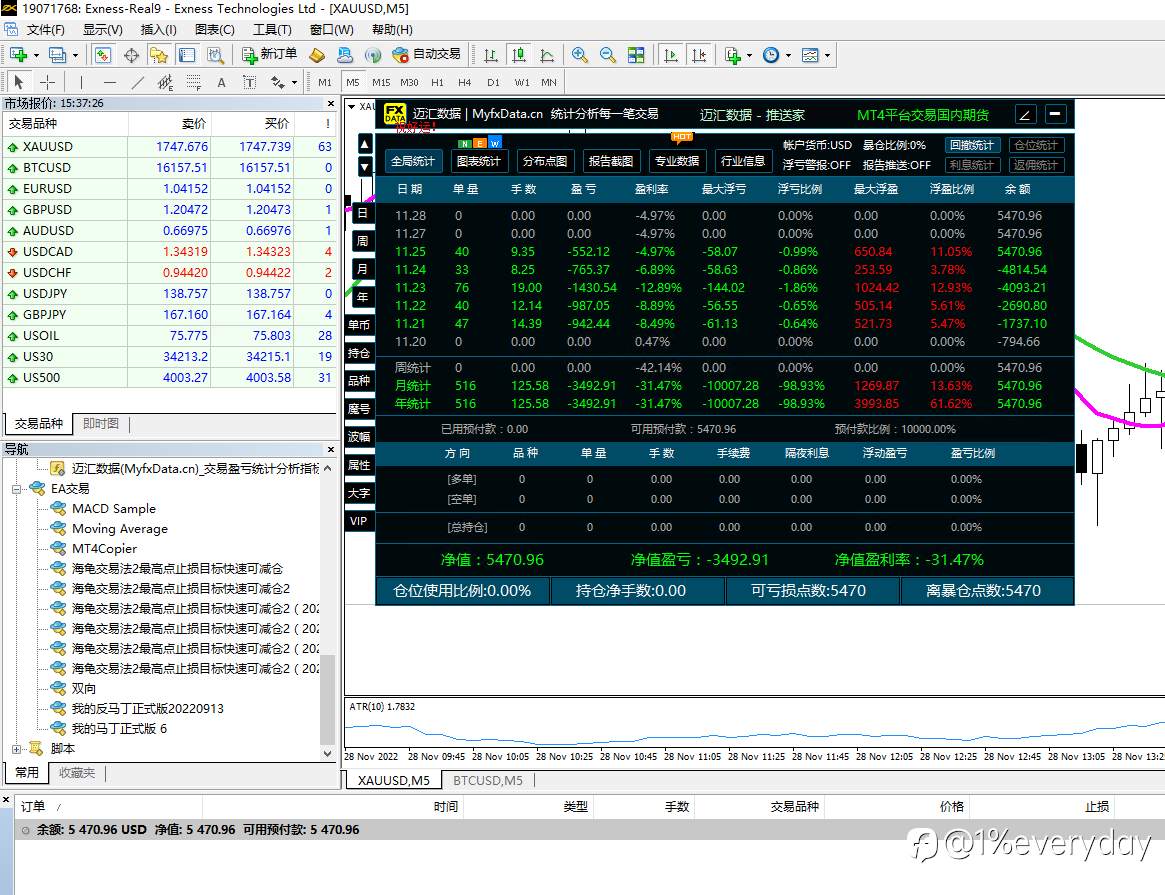
Task: Switch to the 收藏夹 tab in Navigator
Action: click(77, 772)
